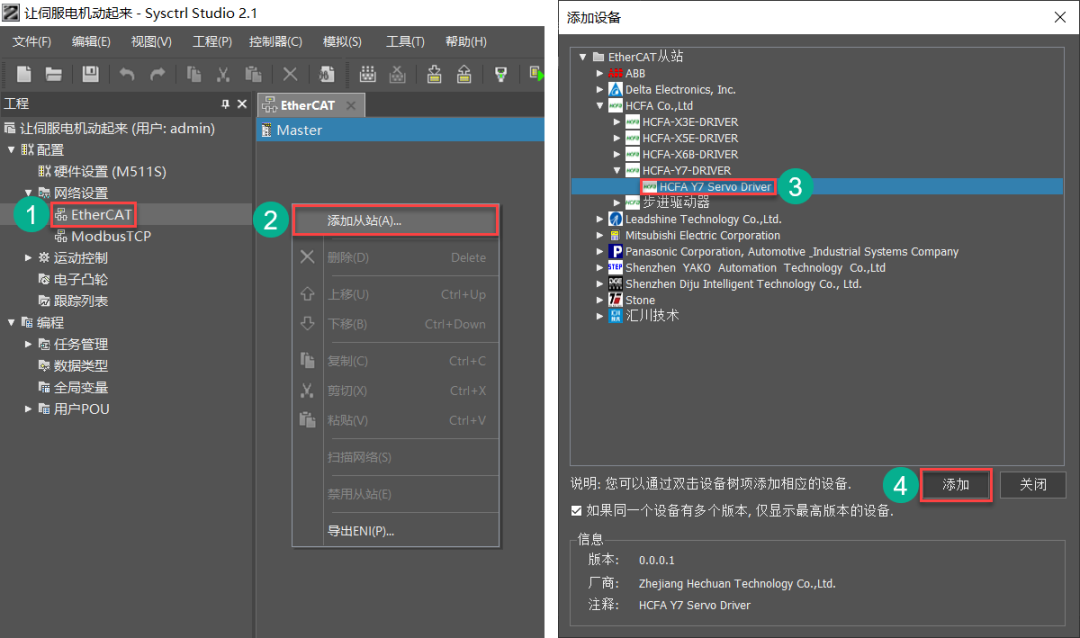Expand the ABB vendor node
The width and height of the screenshot is (1080, 638).
click(x=600, y=73)
